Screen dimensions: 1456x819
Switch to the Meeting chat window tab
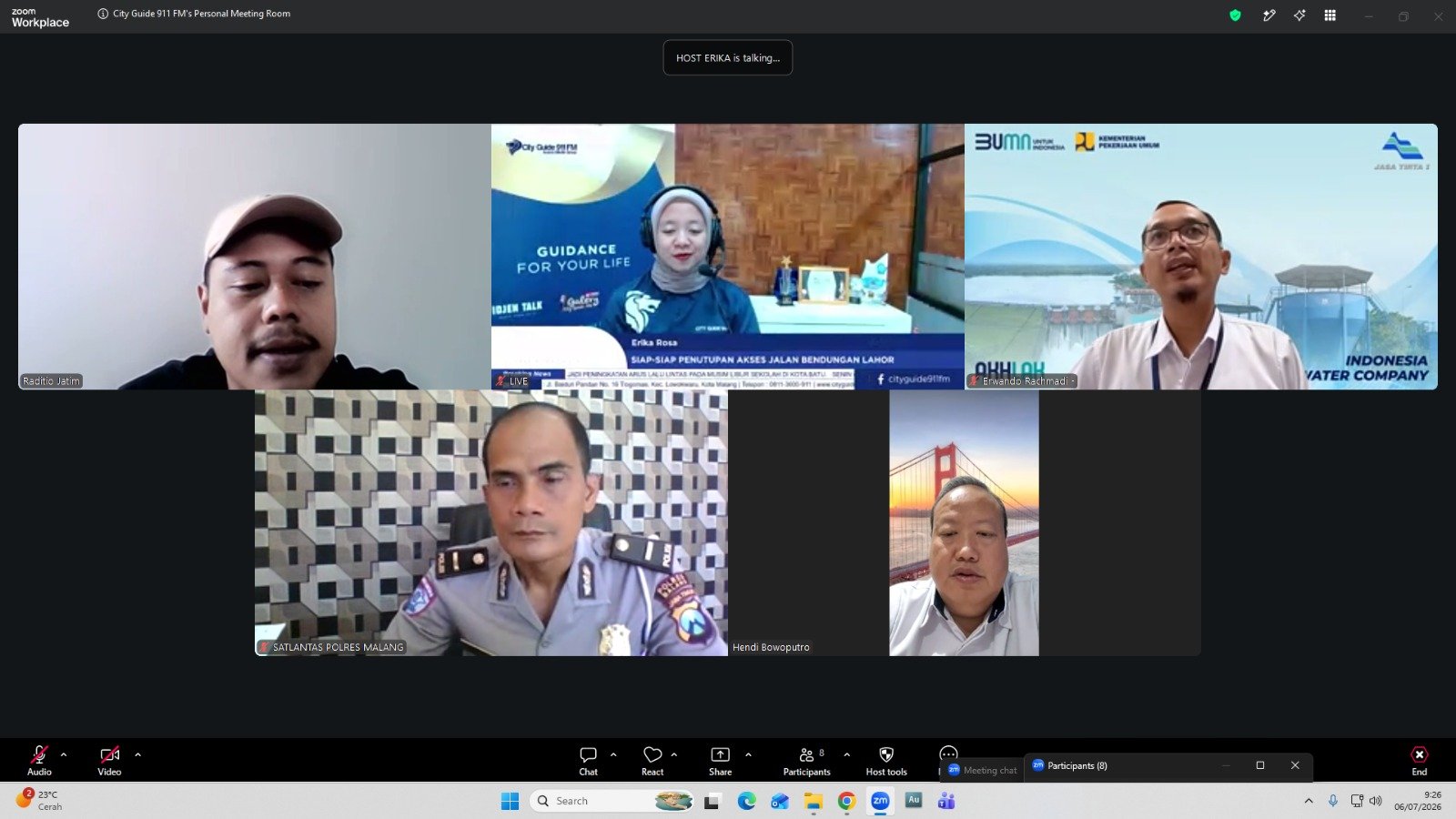982,770
